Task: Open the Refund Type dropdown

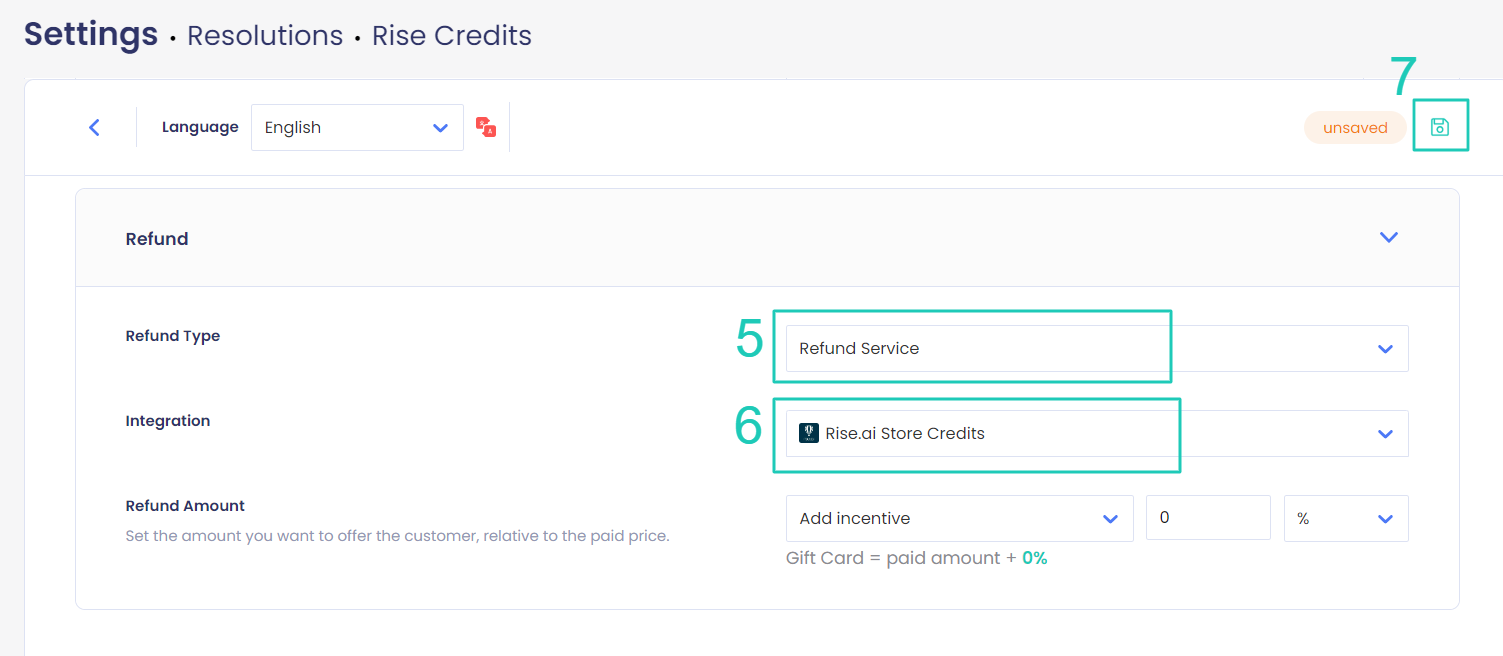Action: click(x=1097, y=348)
